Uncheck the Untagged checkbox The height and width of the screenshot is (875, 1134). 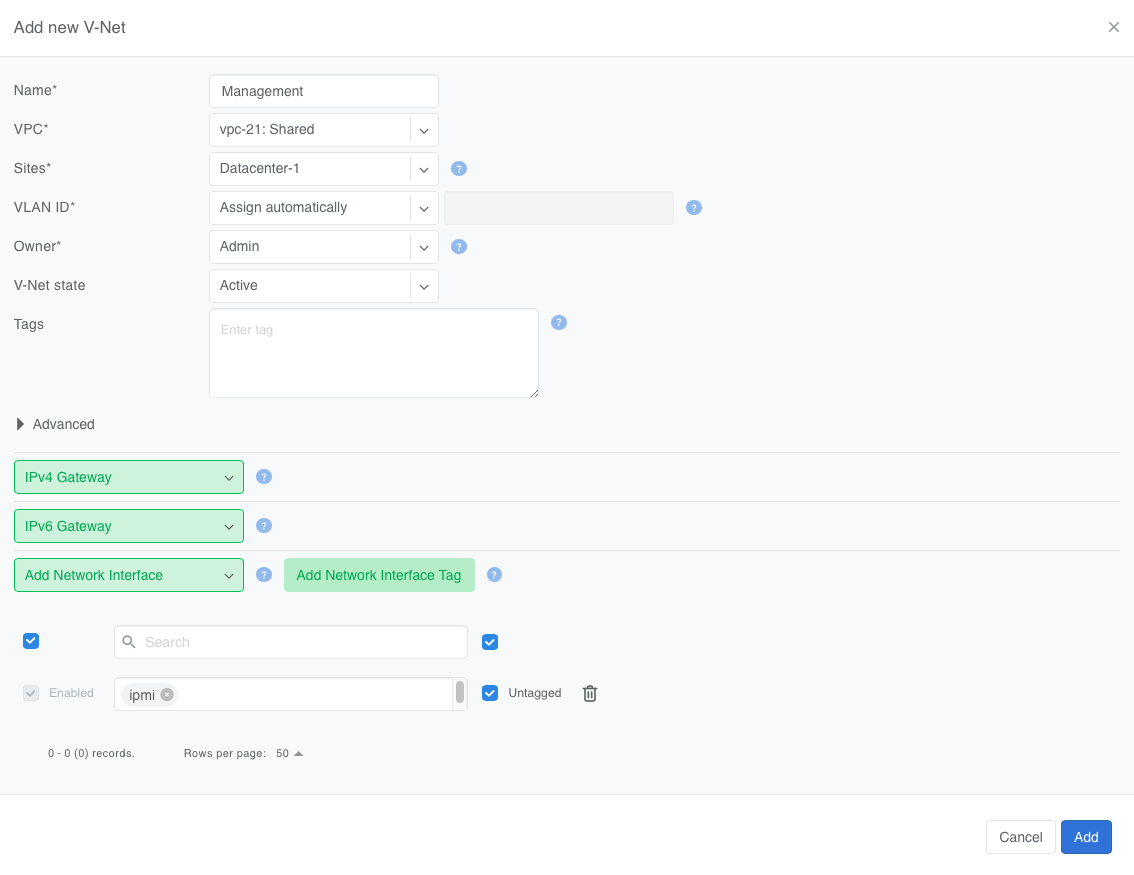tap(490, 693)
